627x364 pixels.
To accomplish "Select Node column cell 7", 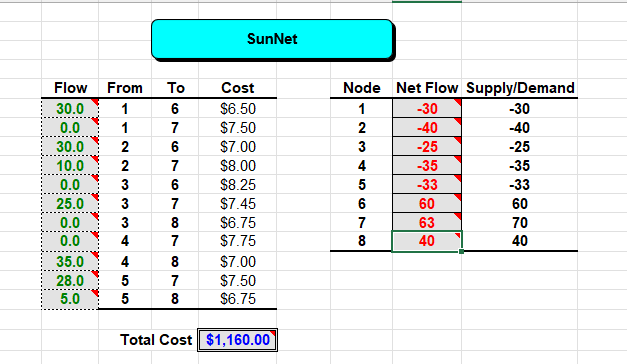I will click(361, 222).
